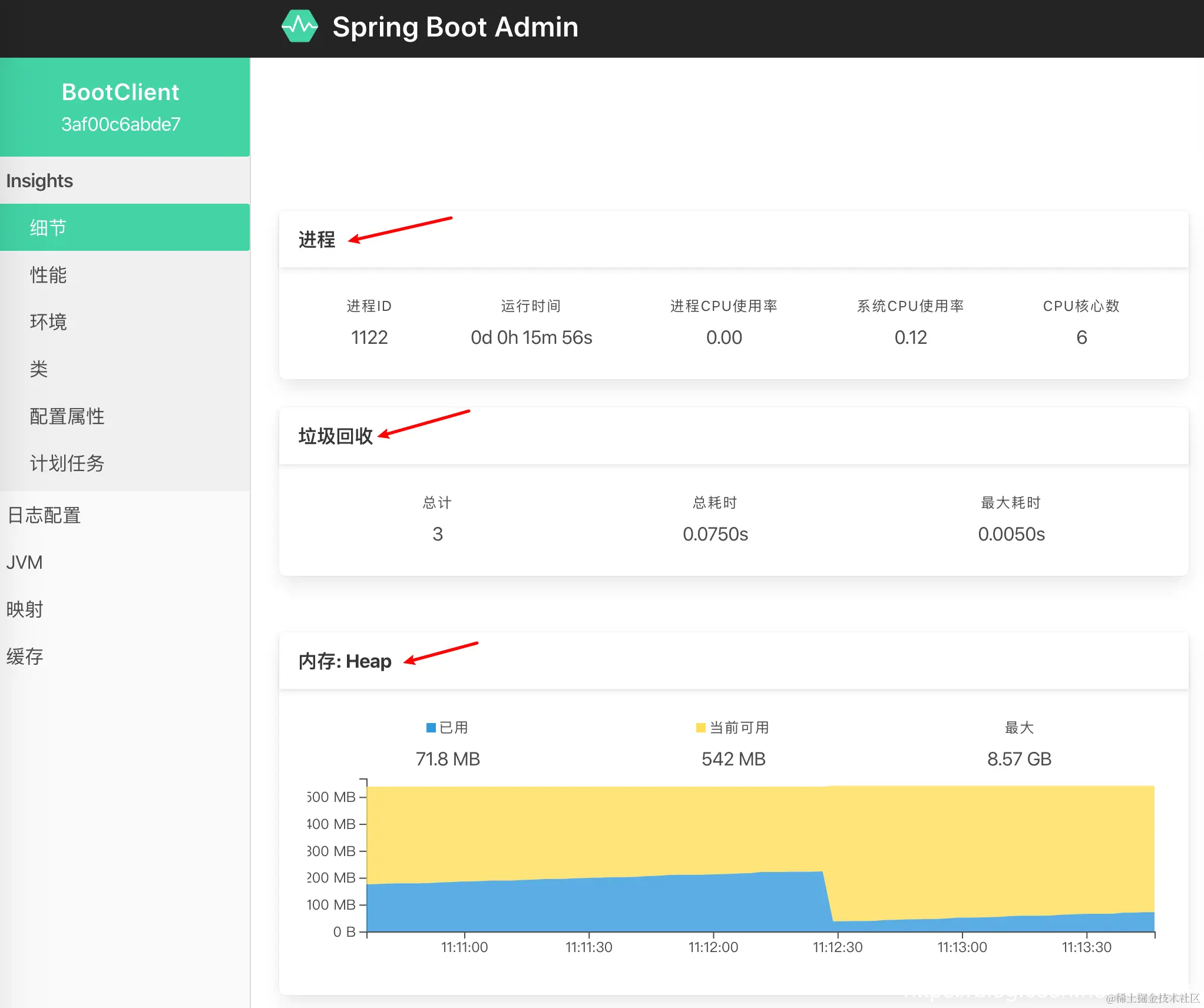Open the 细节 sidebar item

click(x=125, y=227)
